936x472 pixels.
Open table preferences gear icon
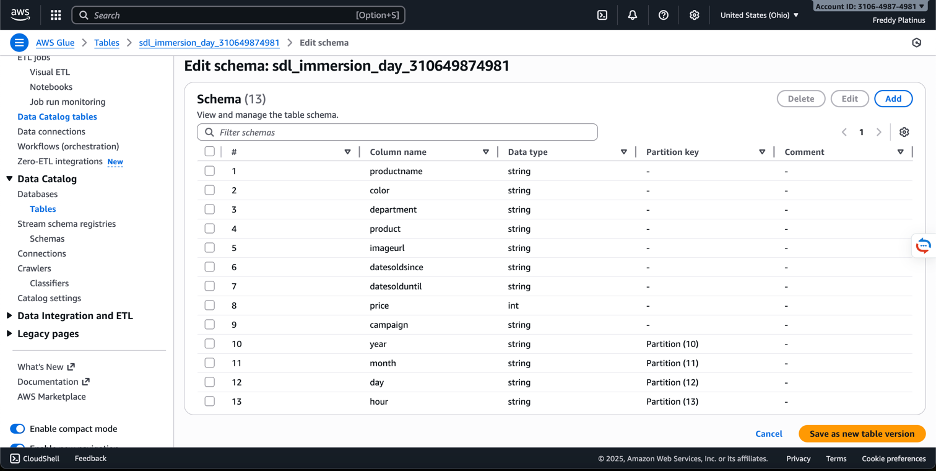(x=904, y=132)
